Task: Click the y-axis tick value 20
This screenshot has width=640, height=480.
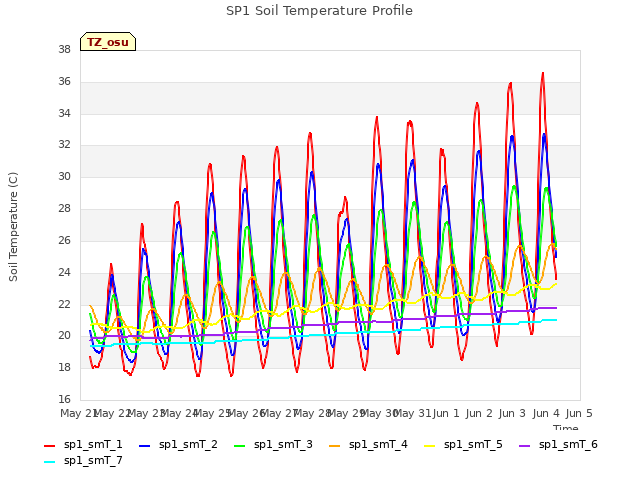Action: coord(64,336)
